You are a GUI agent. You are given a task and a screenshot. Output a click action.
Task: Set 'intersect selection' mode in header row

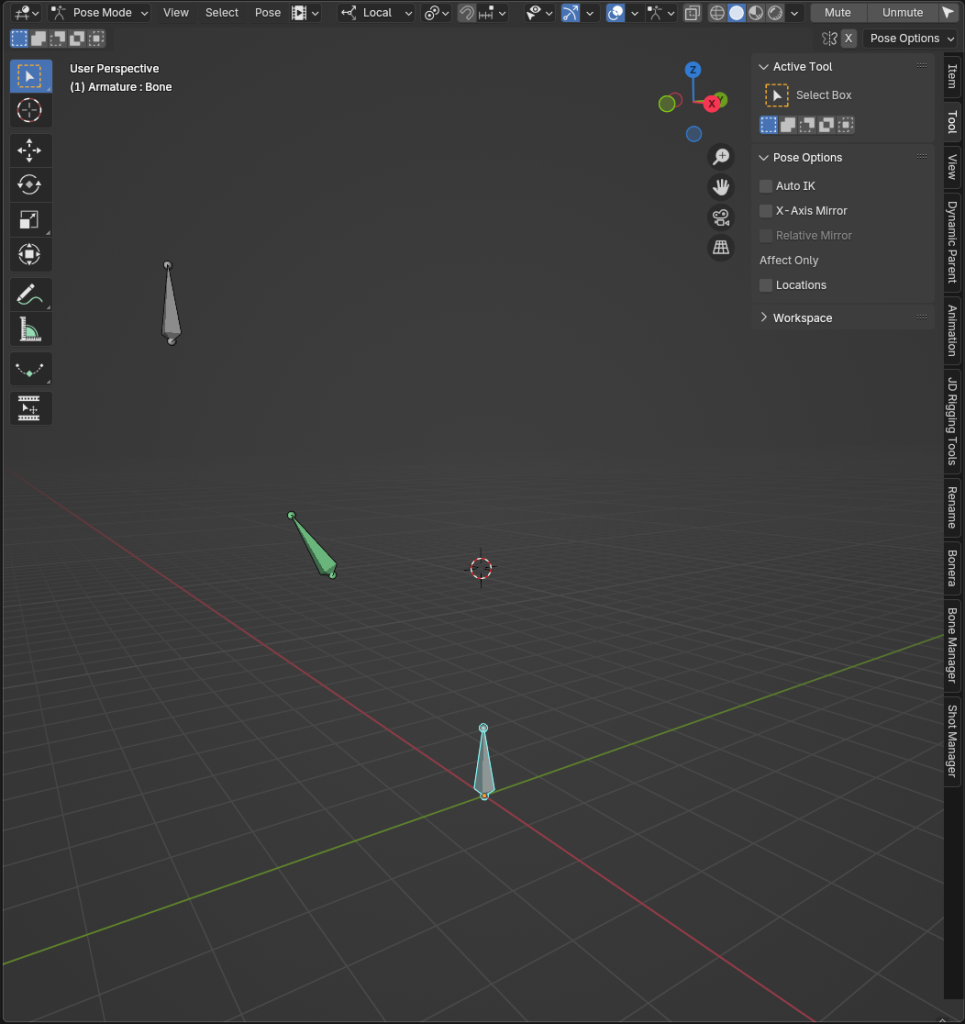pos(97,39)
